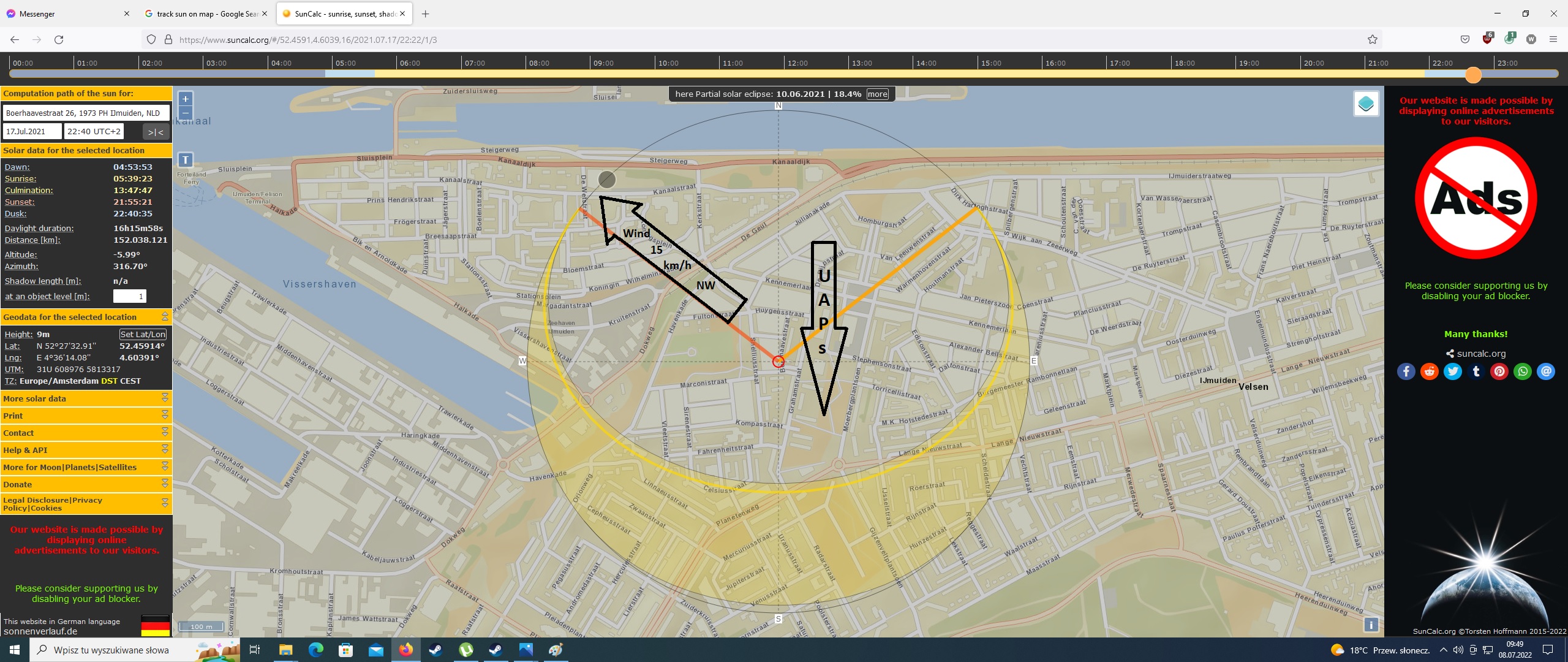Open the gray W extension icon
The height and width of the screenshot is (662, 1568).
(1531, 39)
